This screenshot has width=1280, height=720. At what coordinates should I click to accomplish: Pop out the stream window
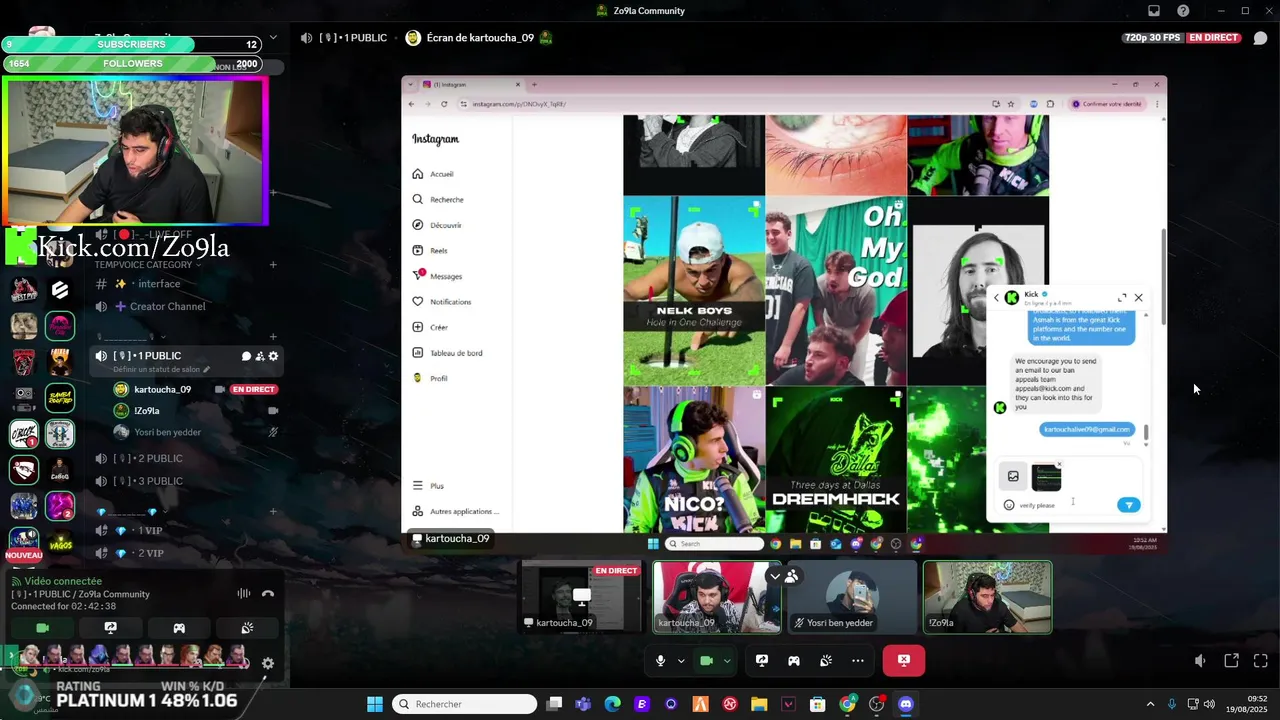coord(1231,661)
